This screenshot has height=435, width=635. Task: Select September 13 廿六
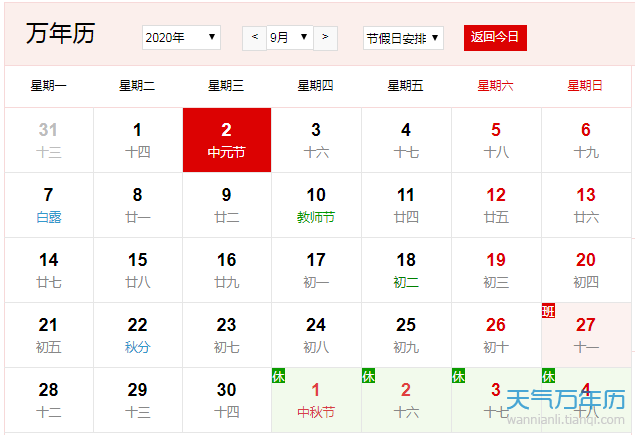tap(586, 205)
